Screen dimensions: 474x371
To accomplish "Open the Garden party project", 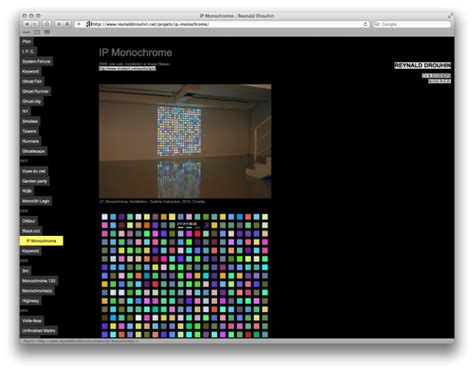I will (x=35, y=181).
